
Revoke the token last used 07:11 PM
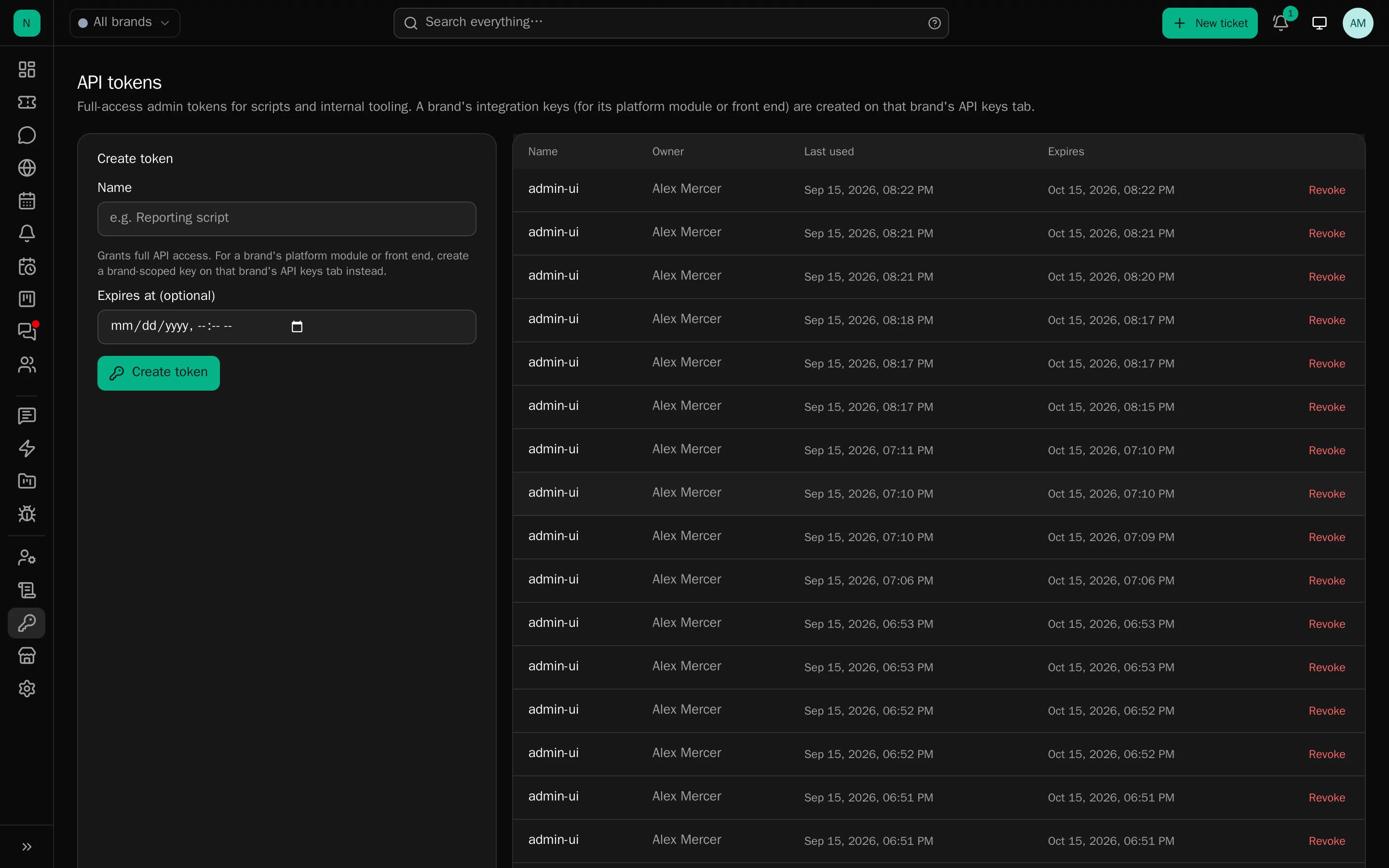click(x=1326, y=451)
